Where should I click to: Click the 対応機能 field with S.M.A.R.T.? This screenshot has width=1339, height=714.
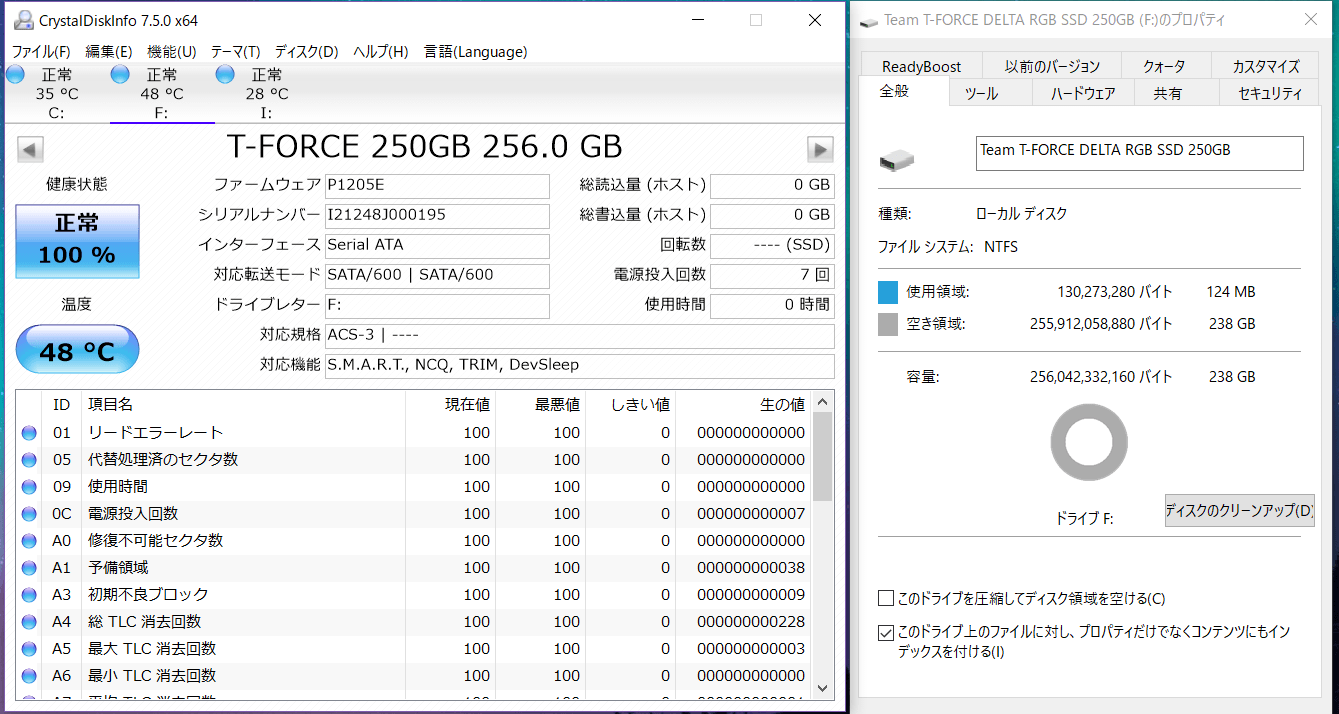pos(580,365)
